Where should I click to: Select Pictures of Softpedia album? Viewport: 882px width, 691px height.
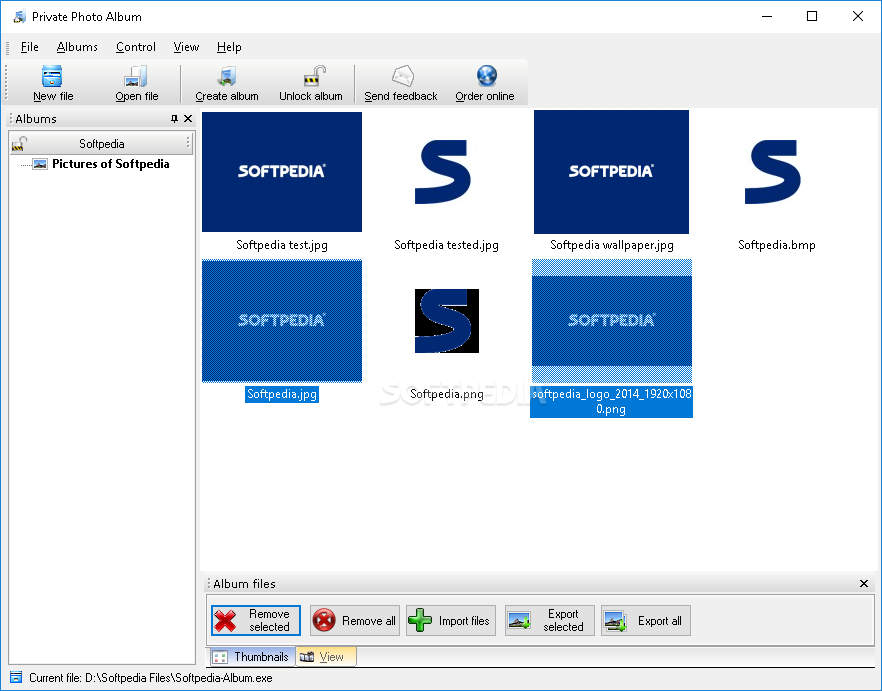coord(111,164)
